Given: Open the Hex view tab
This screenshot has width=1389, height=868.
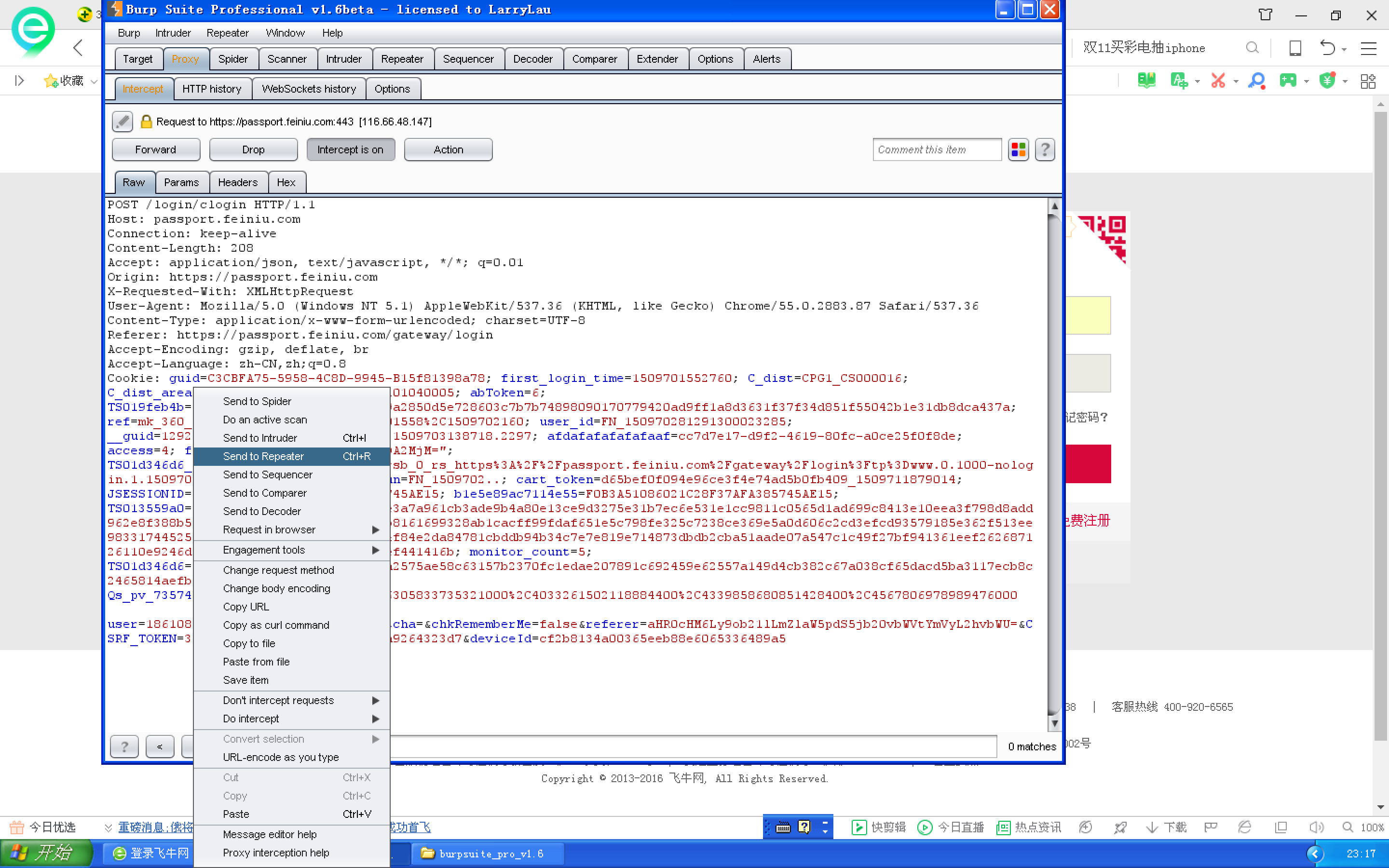Looking at the screenshot, I should [x=286, y=183].
